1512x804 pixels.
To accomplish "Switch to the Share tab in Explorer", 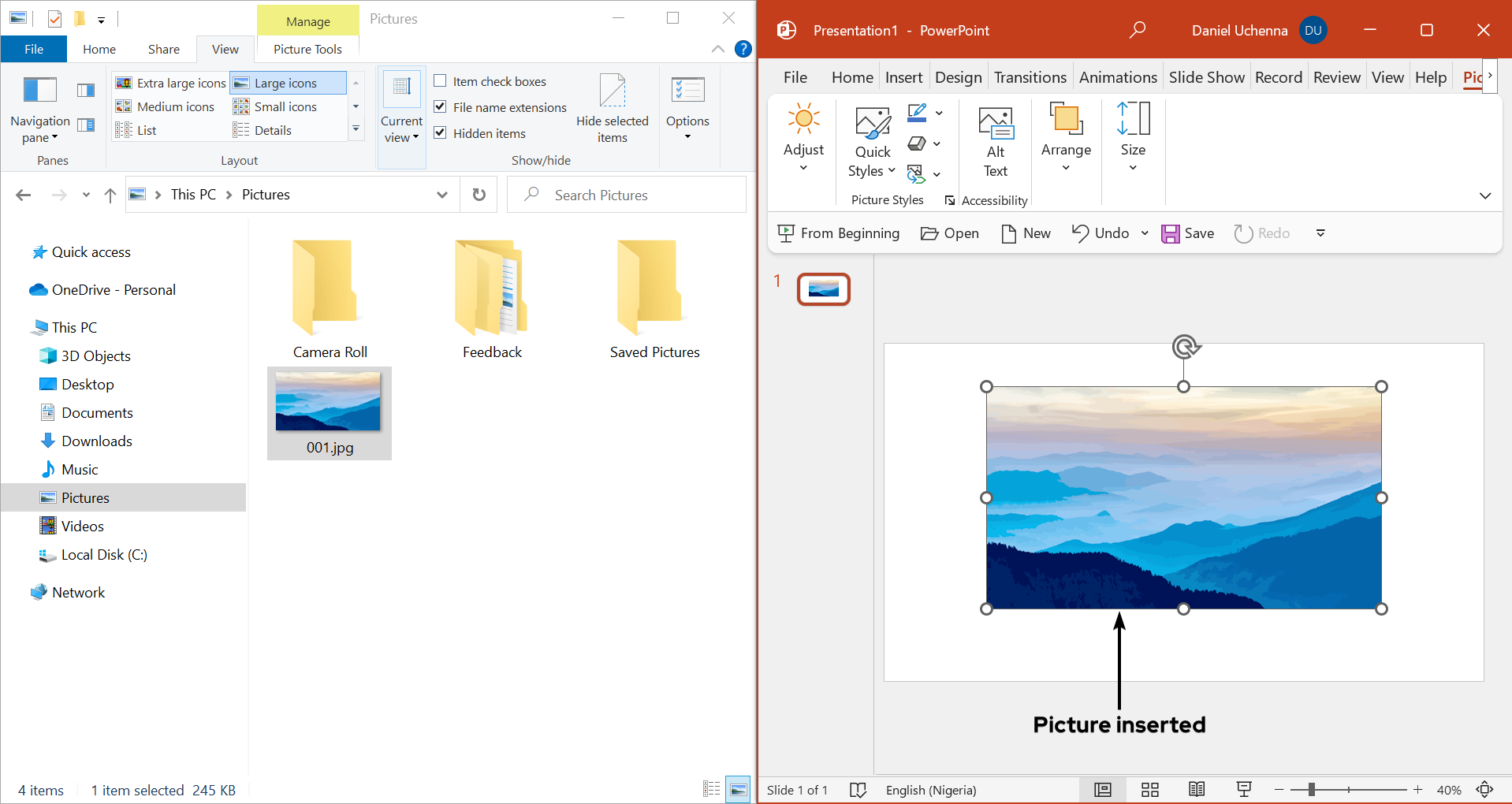I will (x=163, y=49).
